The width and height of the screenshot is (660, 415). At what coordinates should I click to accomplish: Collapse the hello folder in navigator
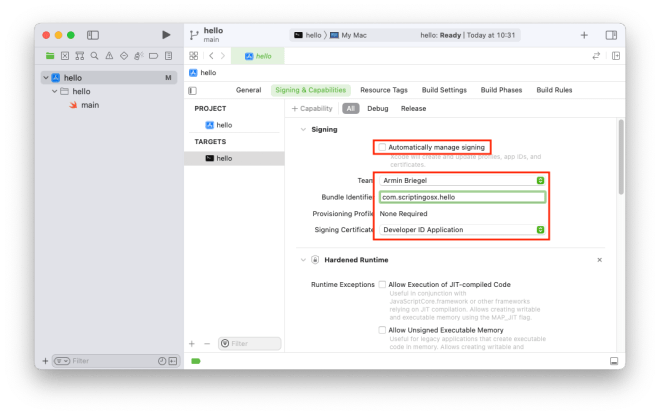coord(54,91)
